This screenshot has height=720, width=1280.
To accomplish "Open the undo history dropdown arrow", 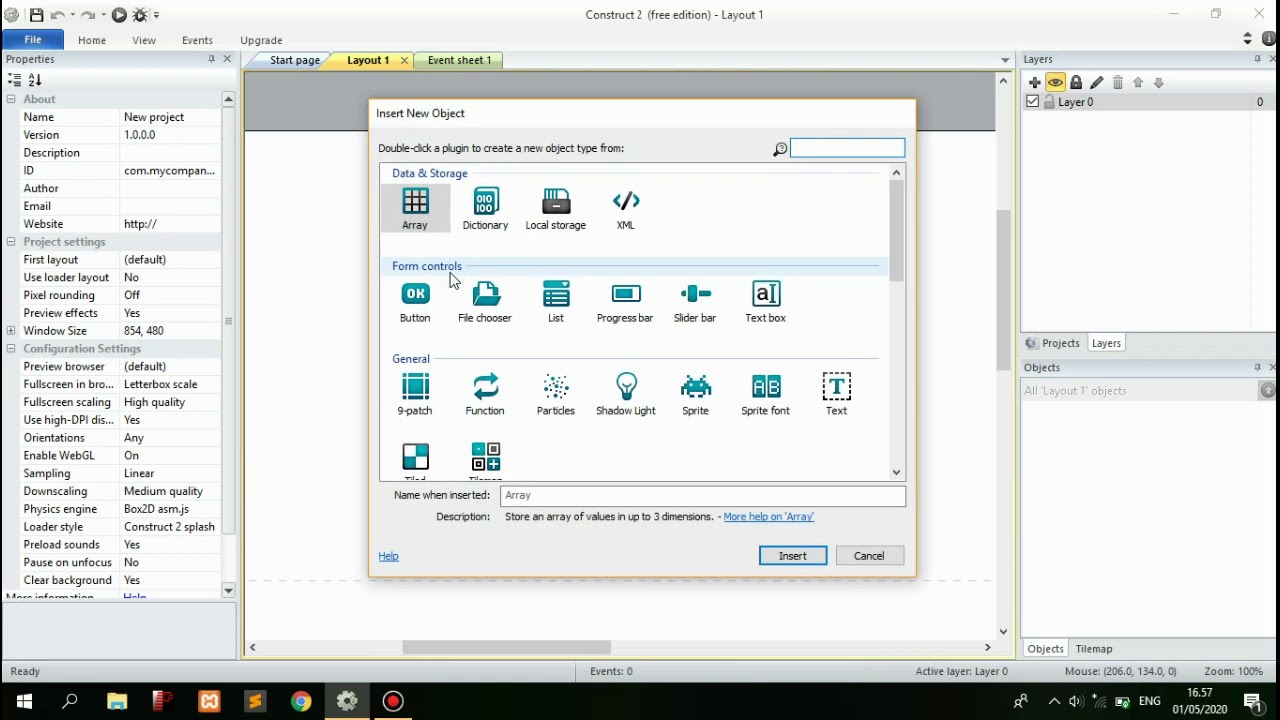I will point(73,15).
